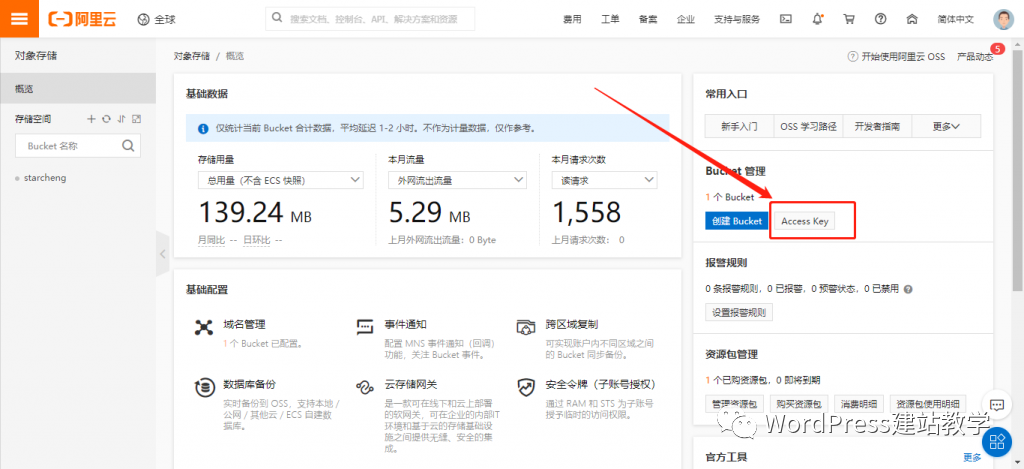Viewport: 1024px width, 469px height.
Task: Click the sort icon beside 存储空间
Action: [x=121, y=119]
